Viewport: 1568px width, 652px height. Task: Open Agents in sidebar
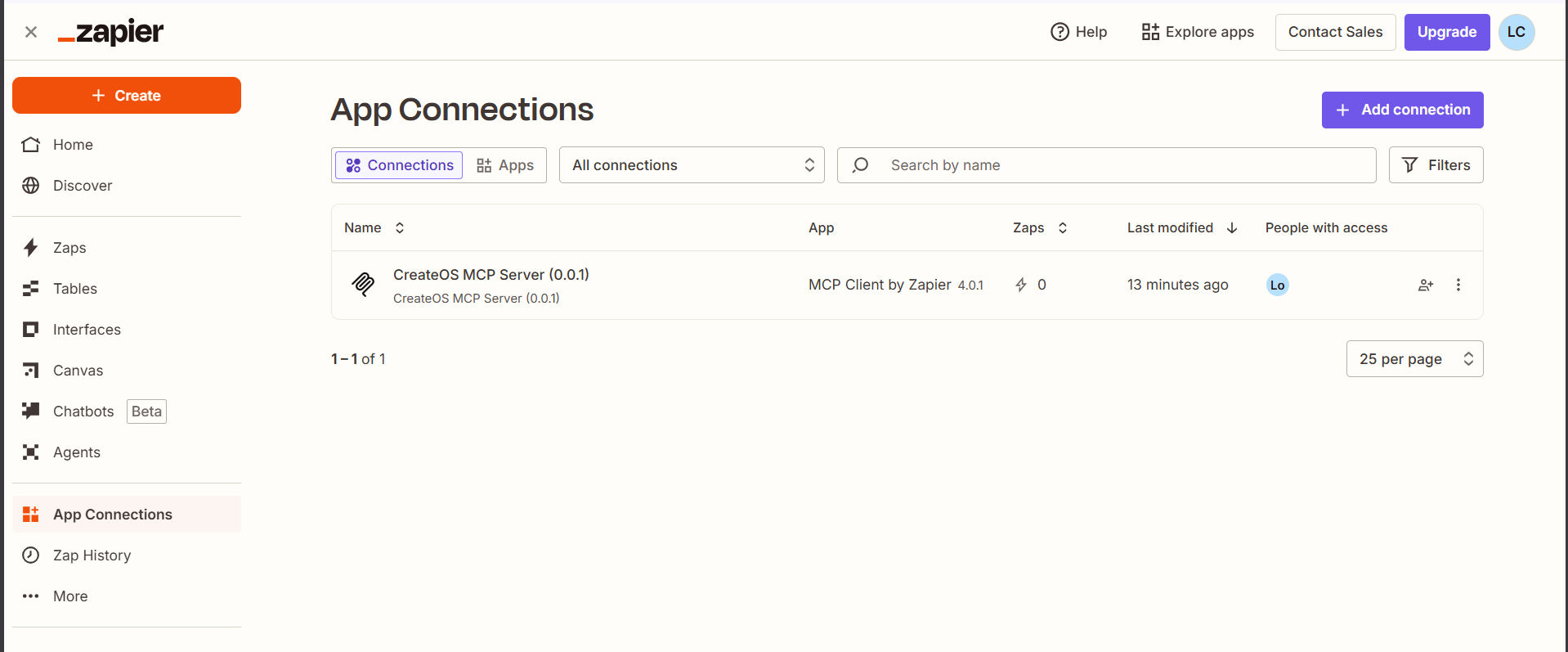click(x=127, y=452)
